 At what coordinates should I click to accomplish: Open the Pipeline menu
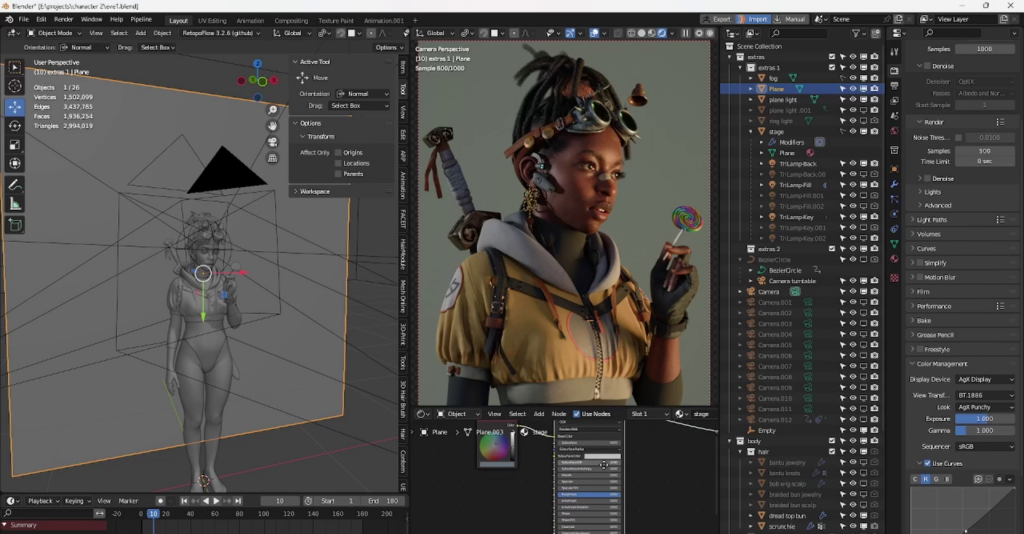(141, 20)
